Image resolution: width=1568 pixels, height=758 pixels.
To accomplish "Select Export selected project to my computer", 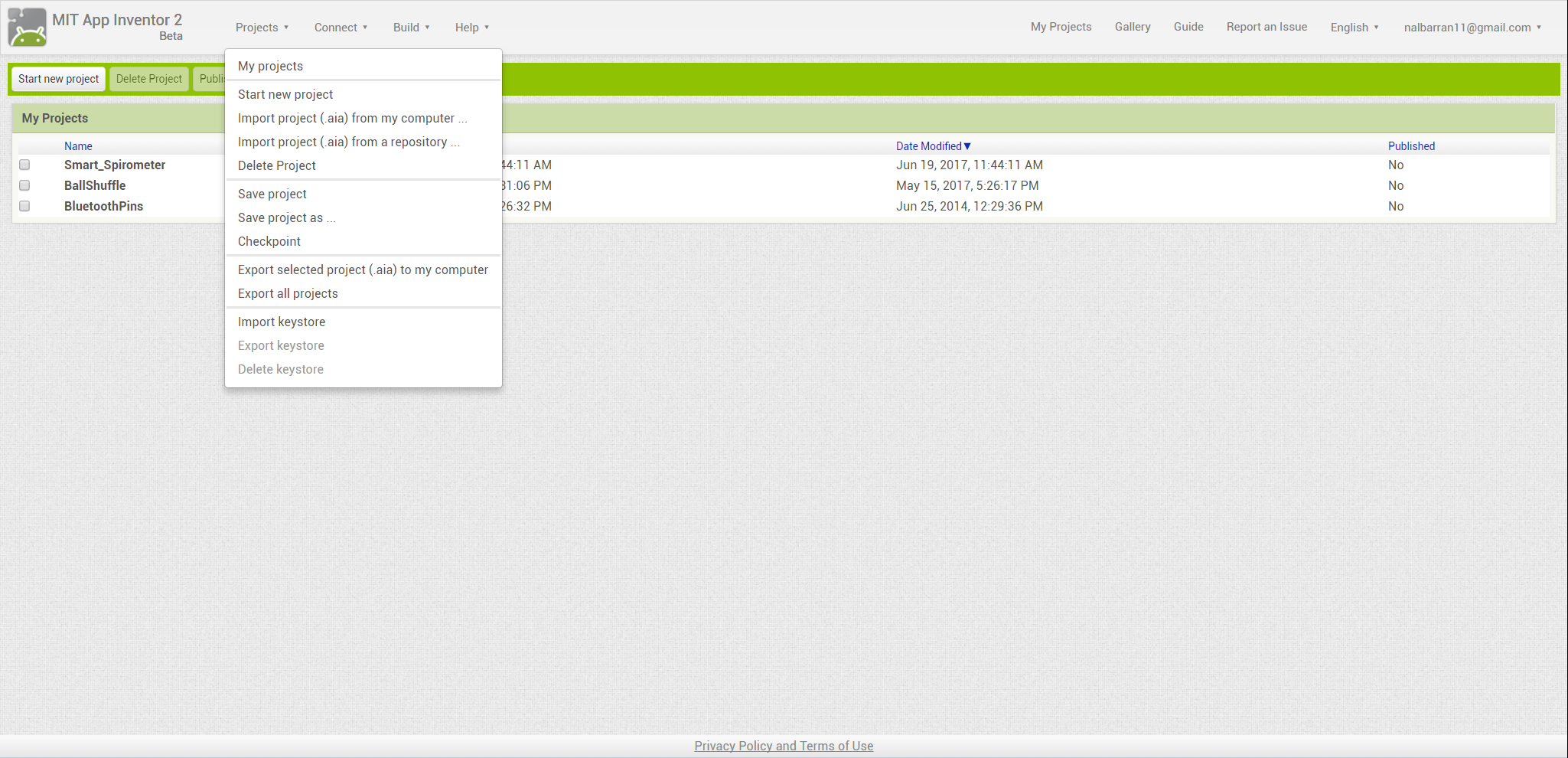I will (363, 270).
